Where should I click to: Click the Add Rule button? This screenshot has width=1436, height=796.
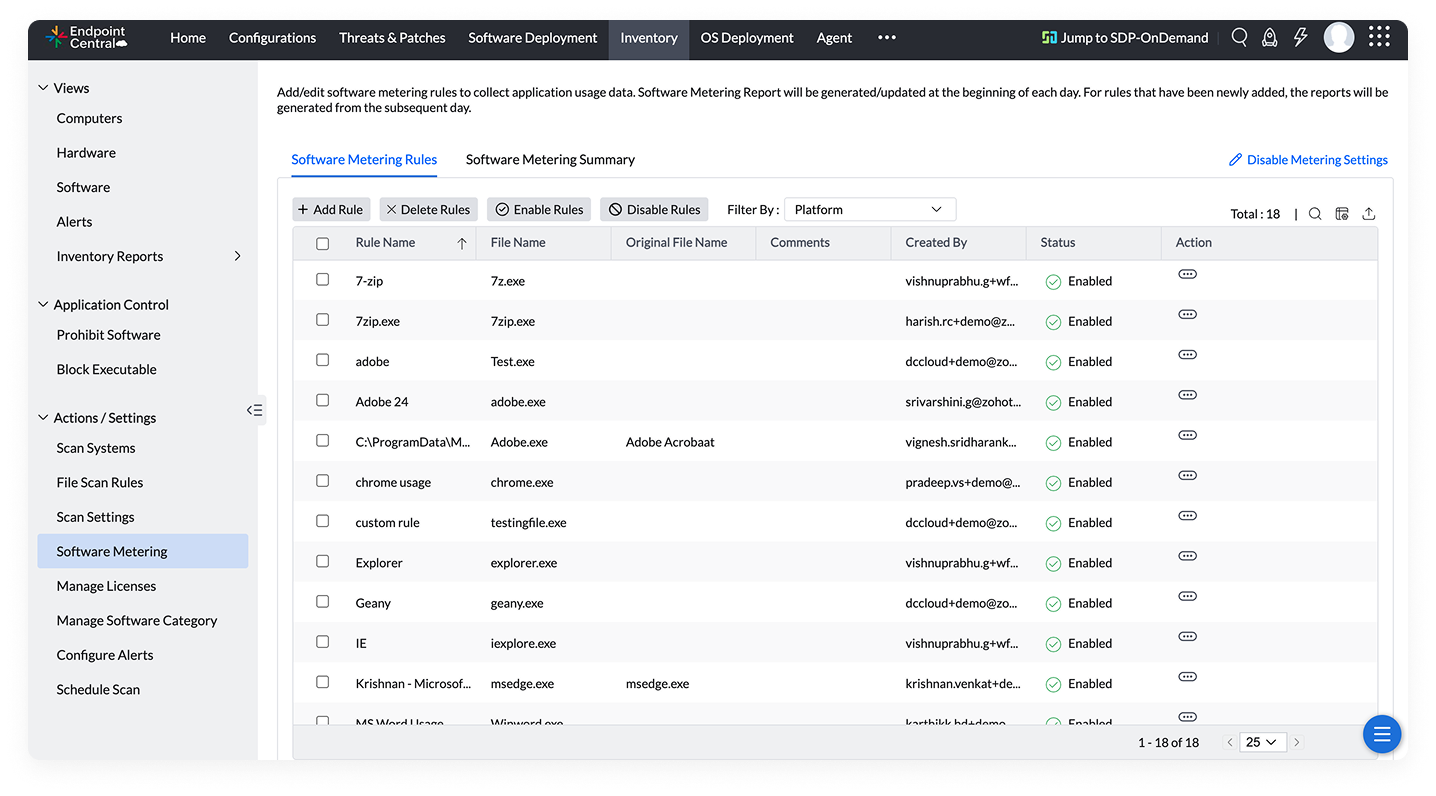pyautogui.click(x=331, y=210)
